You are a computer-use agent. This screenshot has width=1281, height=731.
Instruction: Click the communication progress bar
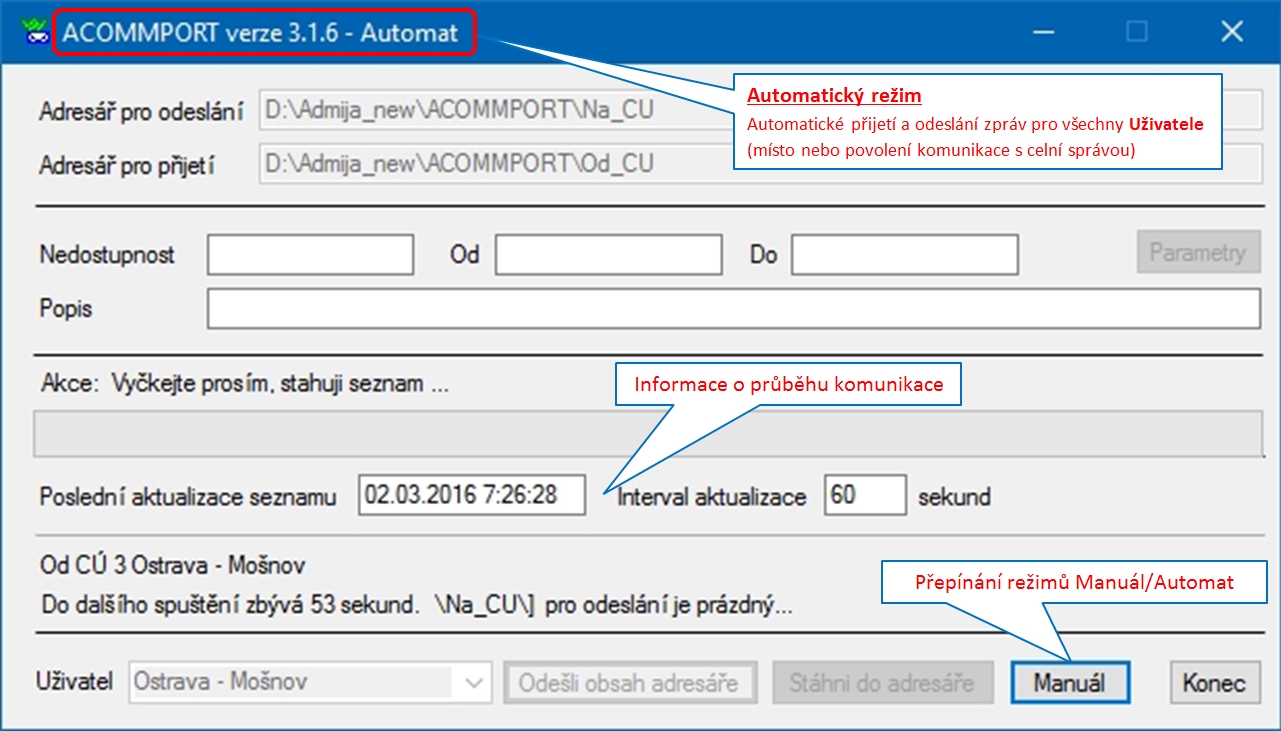pyautogui.click(x=646, y=434)
